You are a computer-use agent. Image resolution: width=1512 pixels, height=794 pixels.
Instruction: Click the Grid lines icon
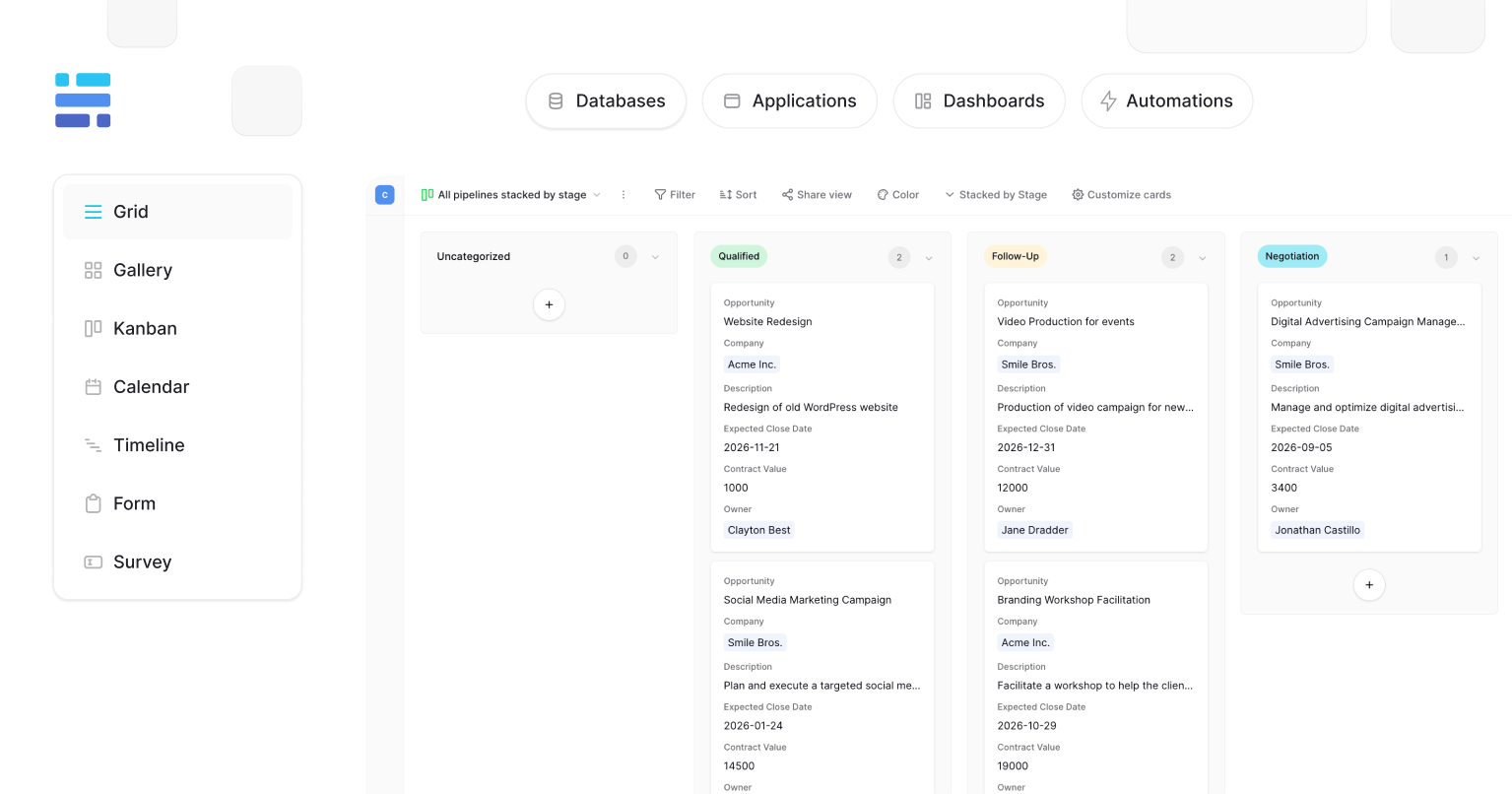[x=93, y=212]
